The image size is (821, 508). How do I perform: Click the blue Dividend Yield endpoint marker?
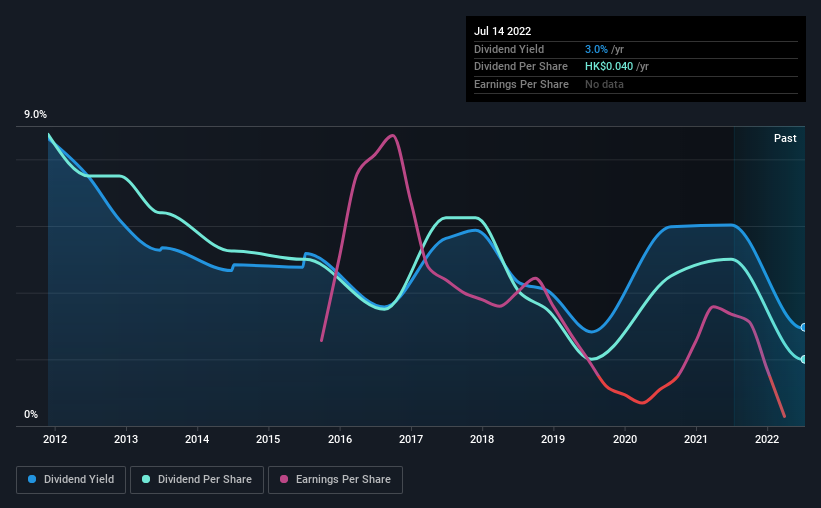tap(804, 327)
